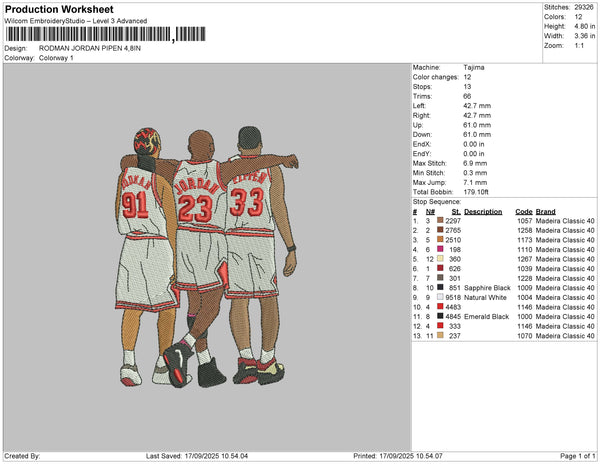Click the Min Stitch value "0.3 mm"
Screen dimensions: 600x464
475,173
